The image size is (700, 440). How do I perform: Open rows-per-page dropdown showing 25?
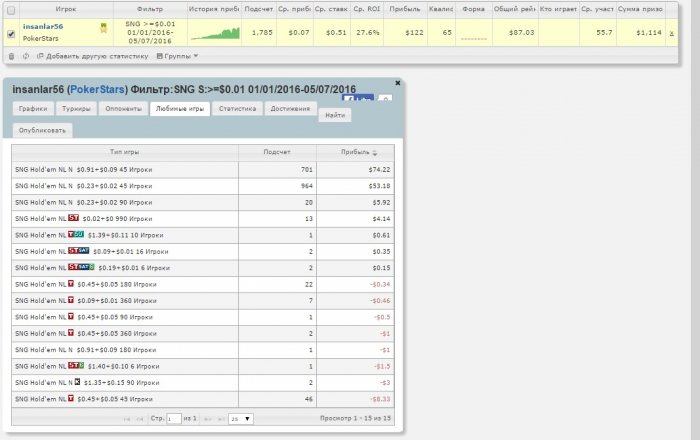click(241, 419)
